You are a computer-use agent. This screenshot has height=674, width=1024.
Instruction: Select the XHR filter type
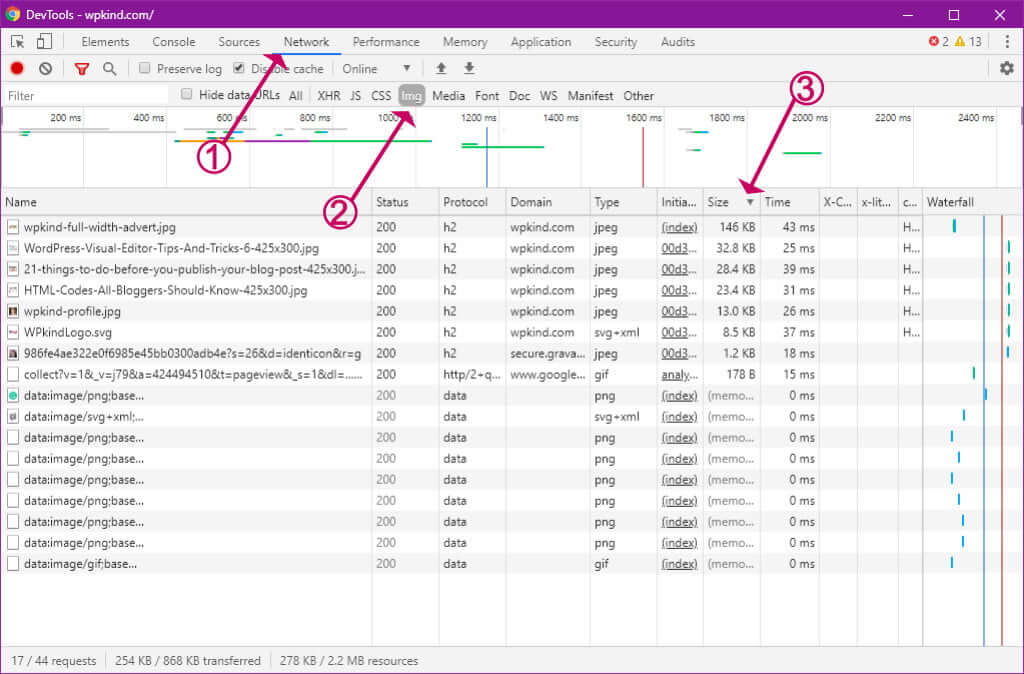328,96
